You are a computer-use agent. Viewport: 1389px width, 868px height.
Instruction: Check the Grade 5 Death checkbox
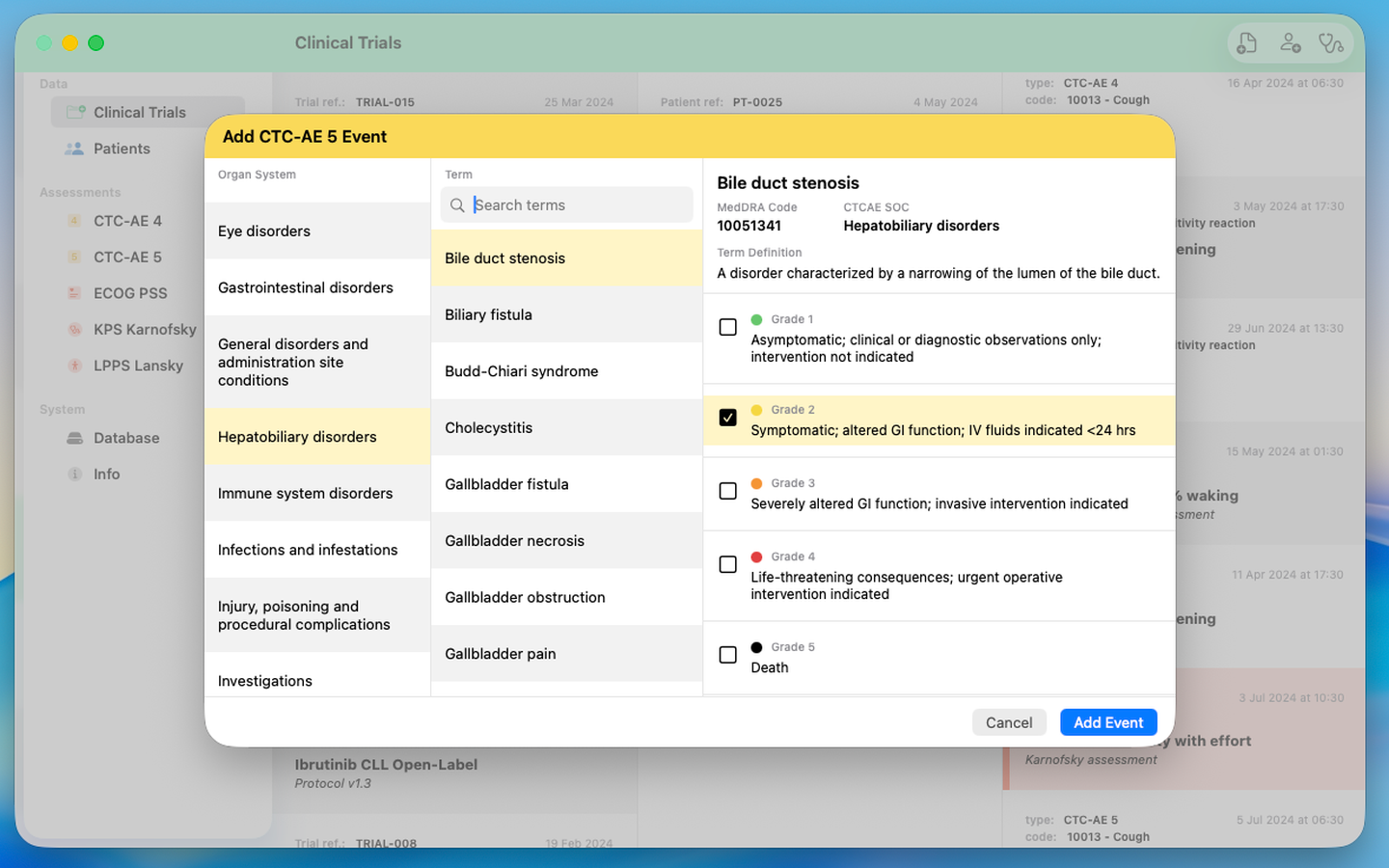pyautogui.click(x=728, y=655)
